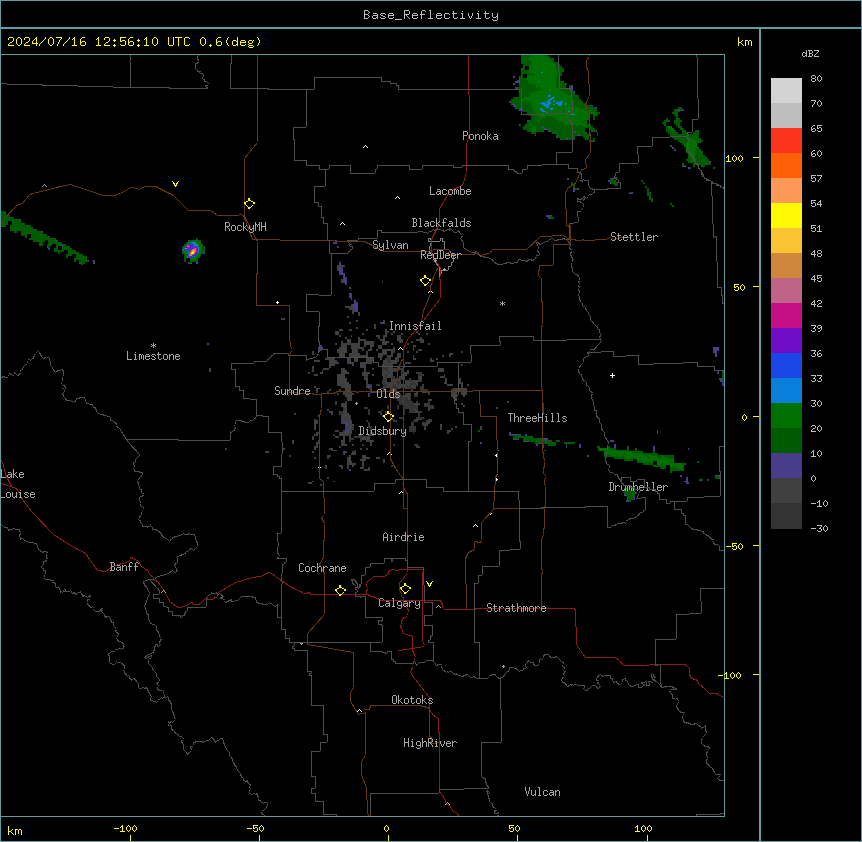Click the Blackfalds city label
The height and width of the screenshot is (842, 862).
point(441,223)
